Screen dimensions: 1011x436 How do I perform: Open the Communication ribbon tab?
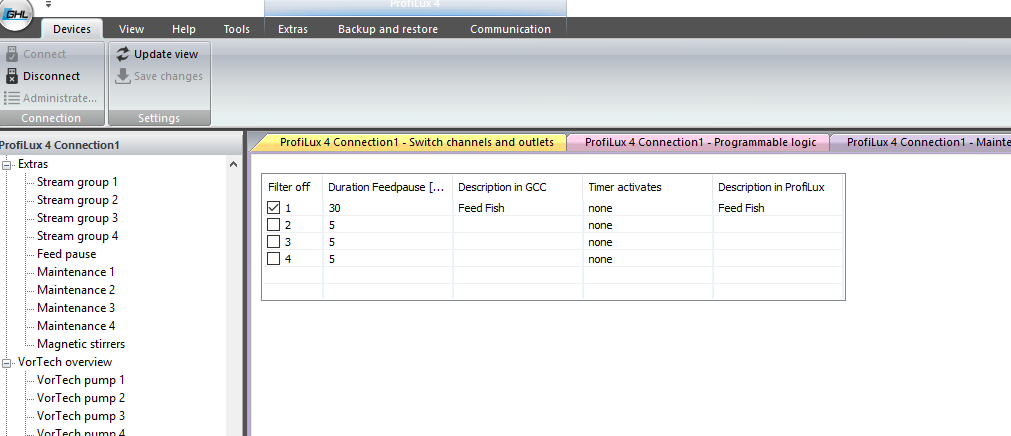(510, 29)
